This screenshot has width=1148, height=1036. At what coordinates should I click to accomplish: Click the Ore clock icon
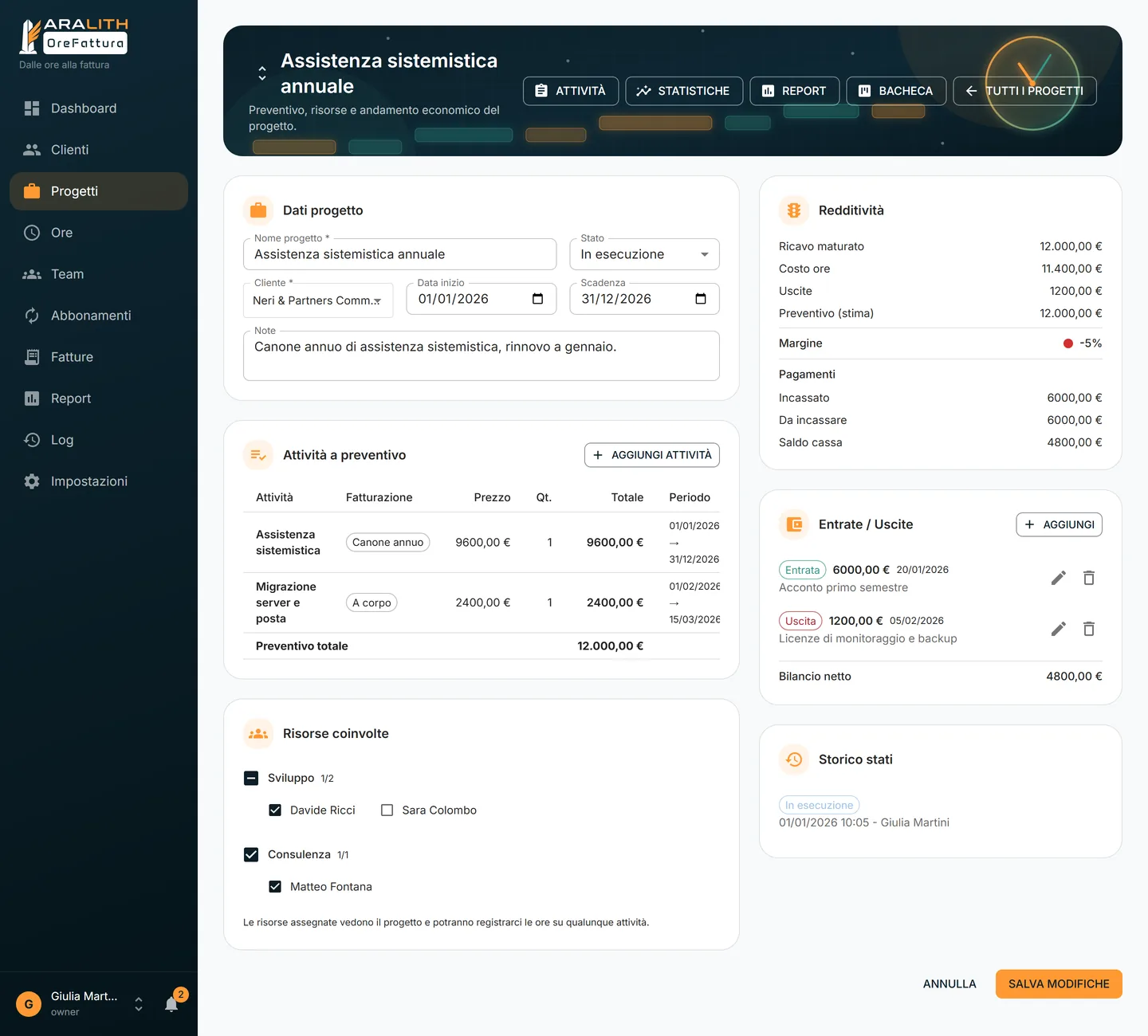click(x=32, y=233)
